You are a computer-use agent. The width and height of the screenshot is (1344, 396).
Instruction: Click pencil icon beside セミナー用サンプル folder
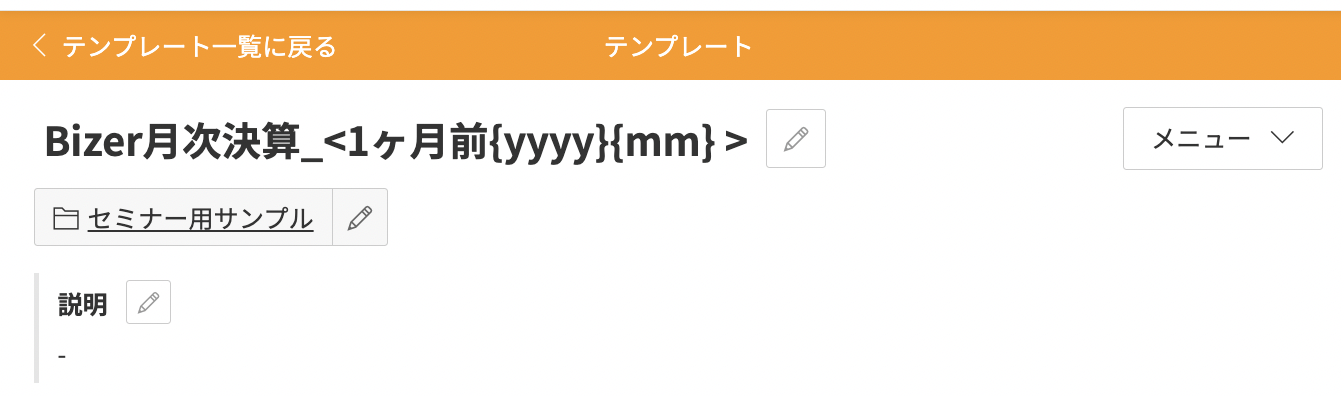click(x=359, y=218)
